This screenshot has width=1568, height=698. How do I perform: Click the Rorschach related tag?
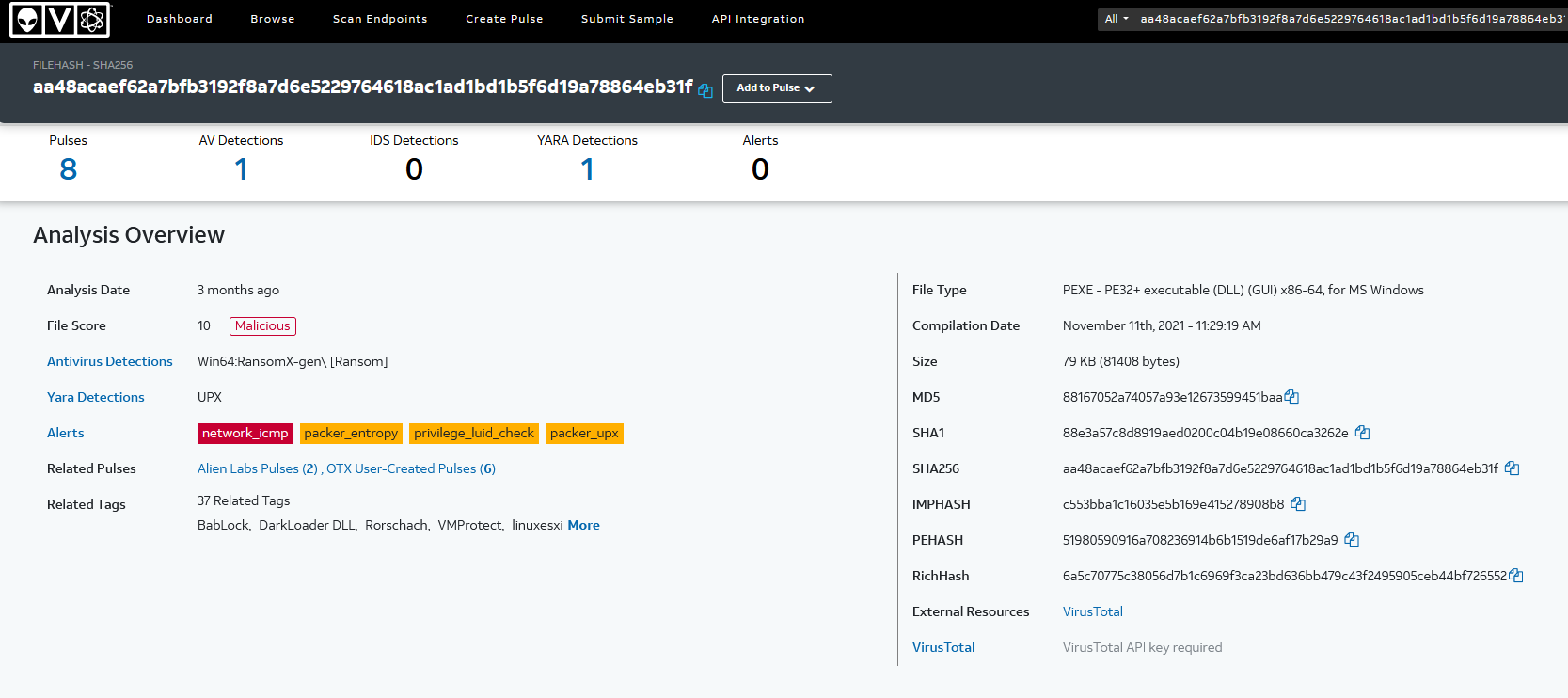(396, 525)
